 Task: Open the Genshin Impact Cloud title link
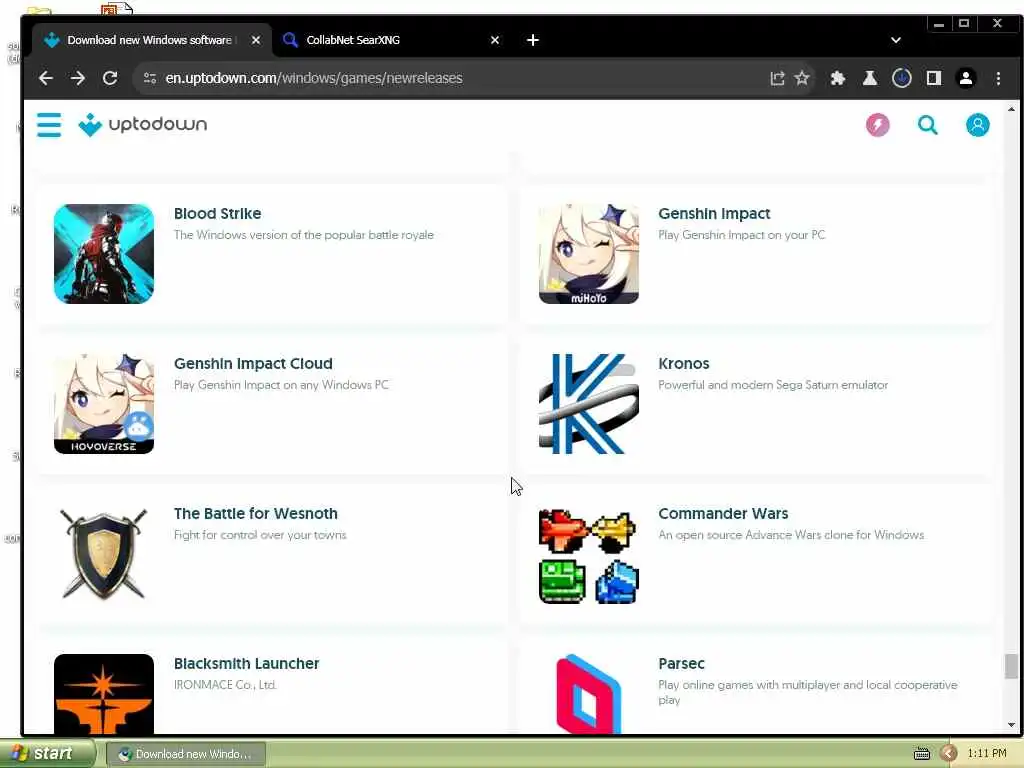click(253, 364)
